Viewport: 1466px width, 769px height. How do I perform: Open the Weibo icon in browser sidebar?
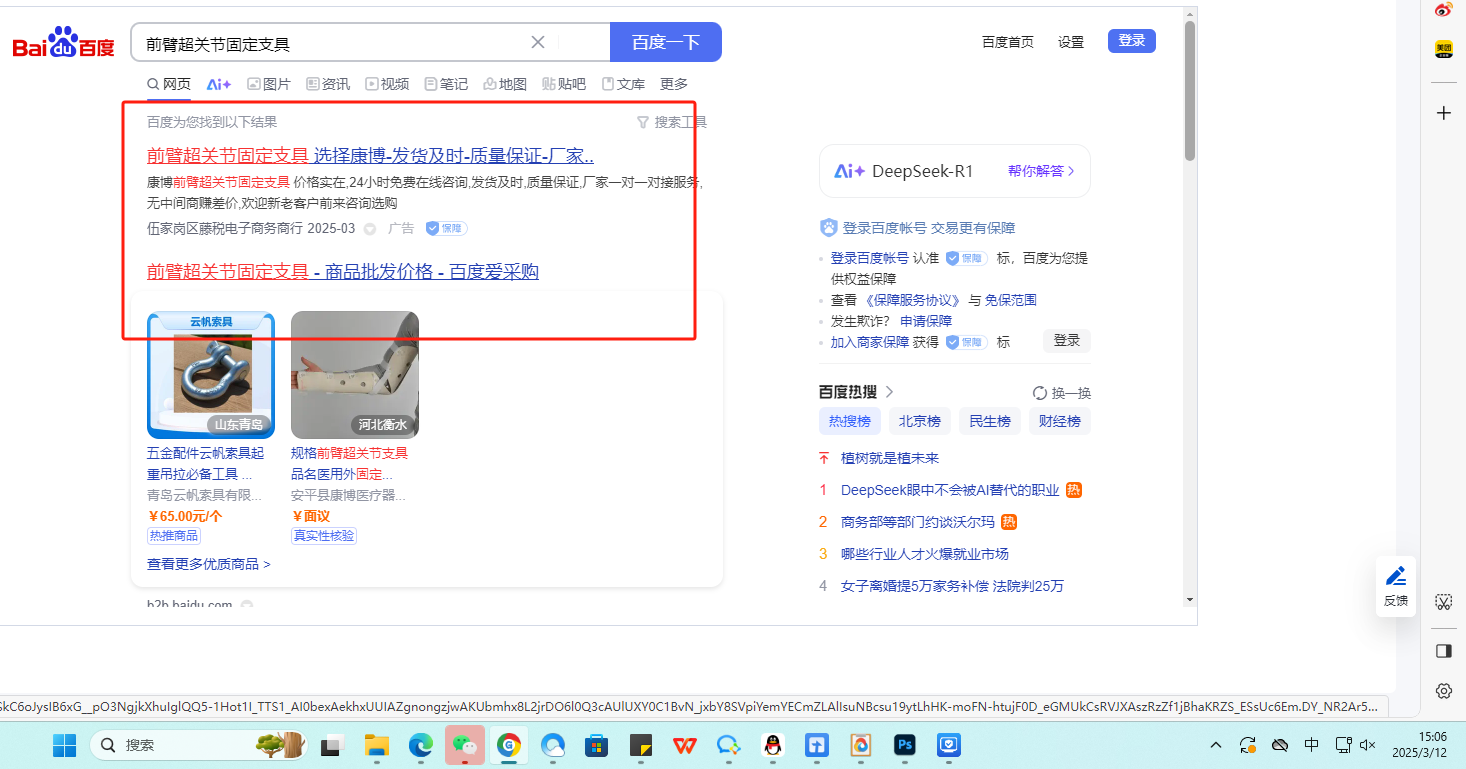1443,11
